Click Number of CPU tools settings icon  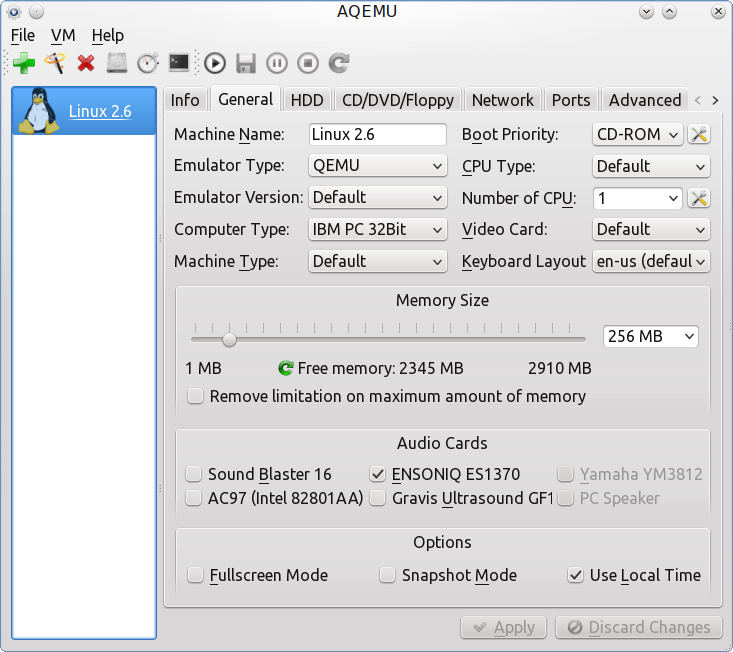(699, 198)
